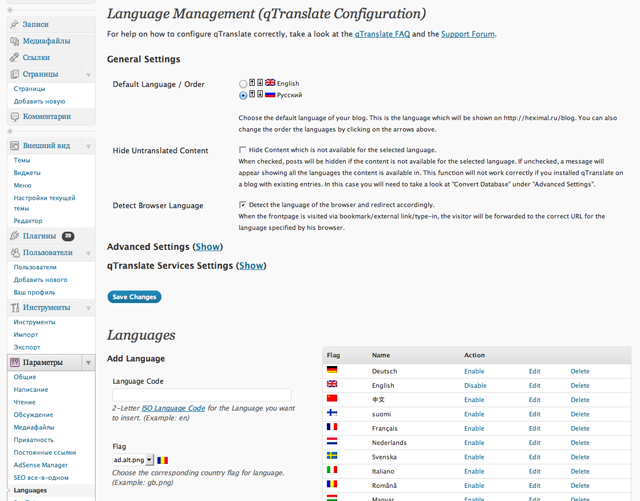Viewport: 640px width, 501px height.
Task: Enable the suomi language
Action: tap(474, 414)
